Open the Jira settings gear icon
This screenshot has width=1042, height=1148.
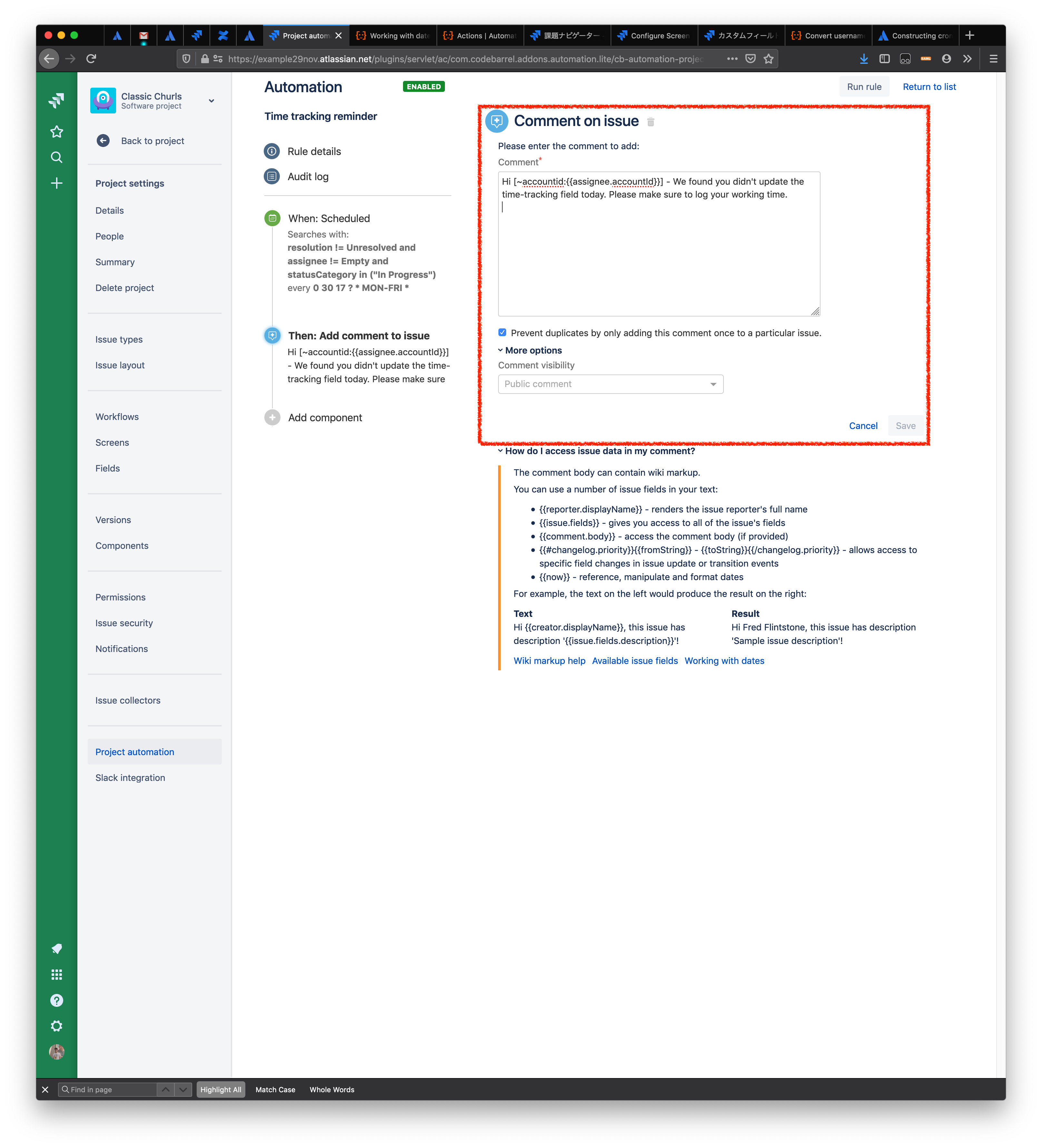(x=56, y=1026)
